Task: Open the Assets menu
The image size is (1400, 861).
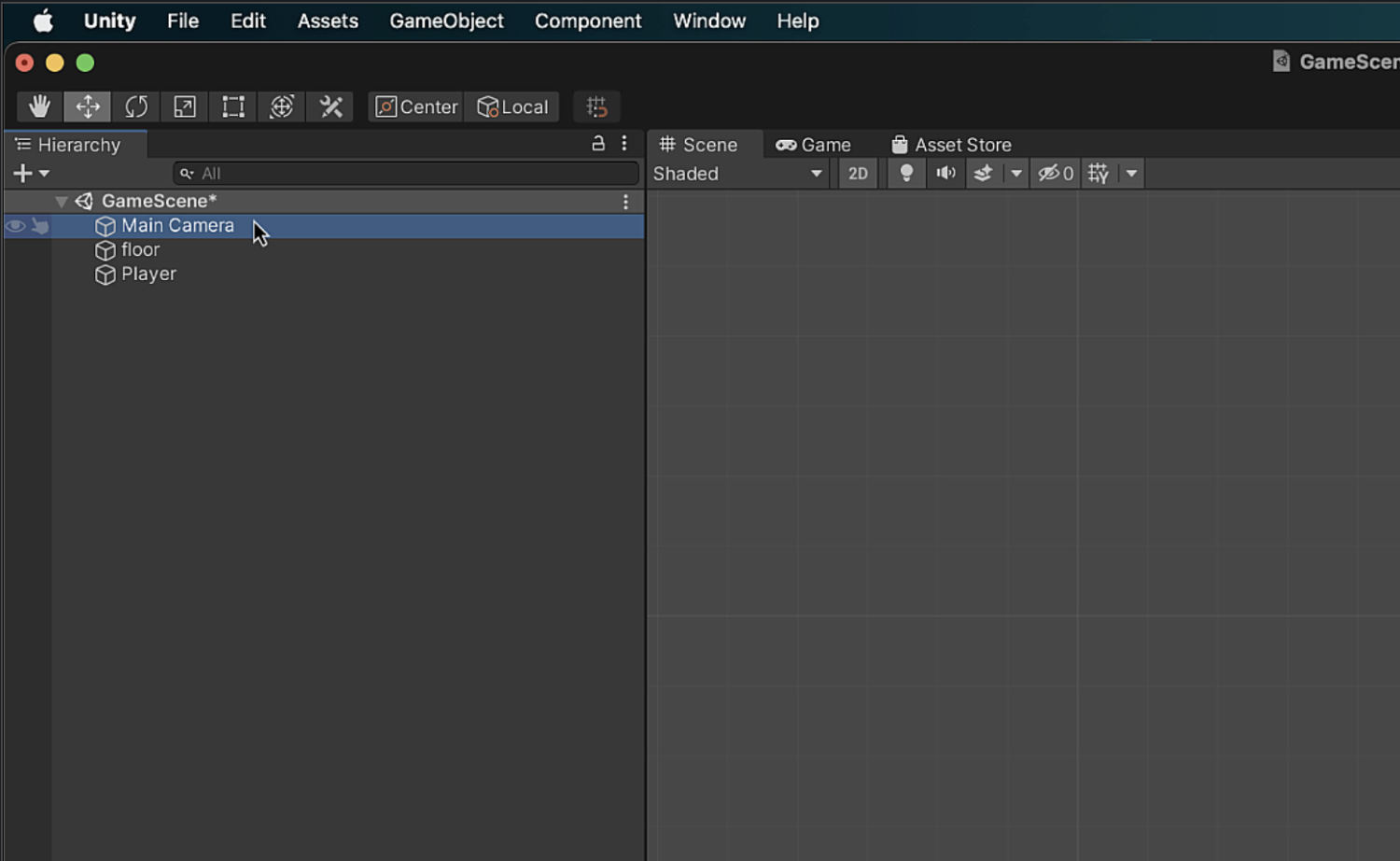Action: (328, 21)
